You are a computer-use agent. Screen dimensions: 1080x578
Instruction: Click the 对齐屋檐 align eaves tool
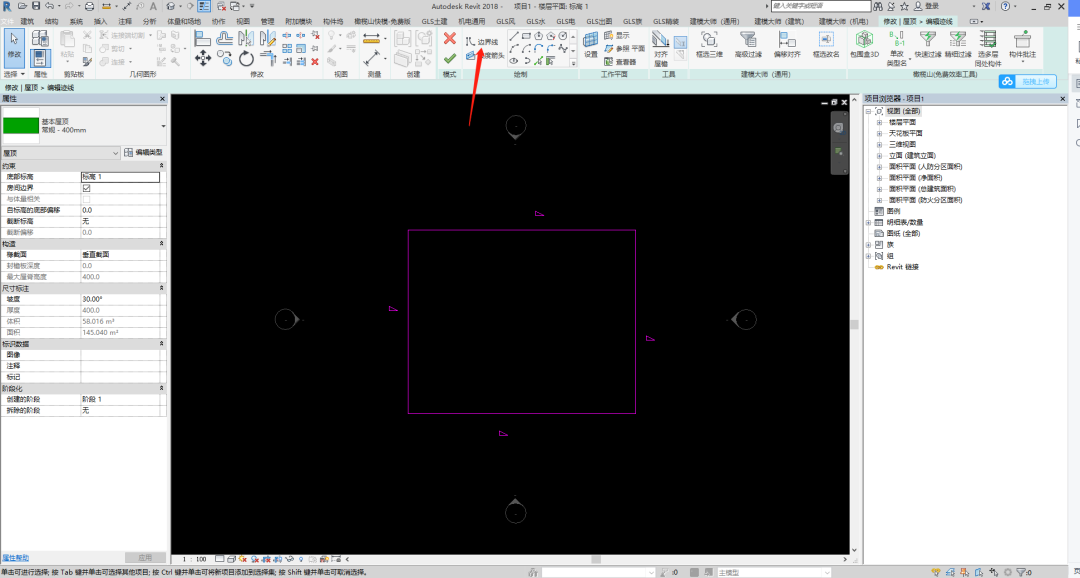click(661, 48)
